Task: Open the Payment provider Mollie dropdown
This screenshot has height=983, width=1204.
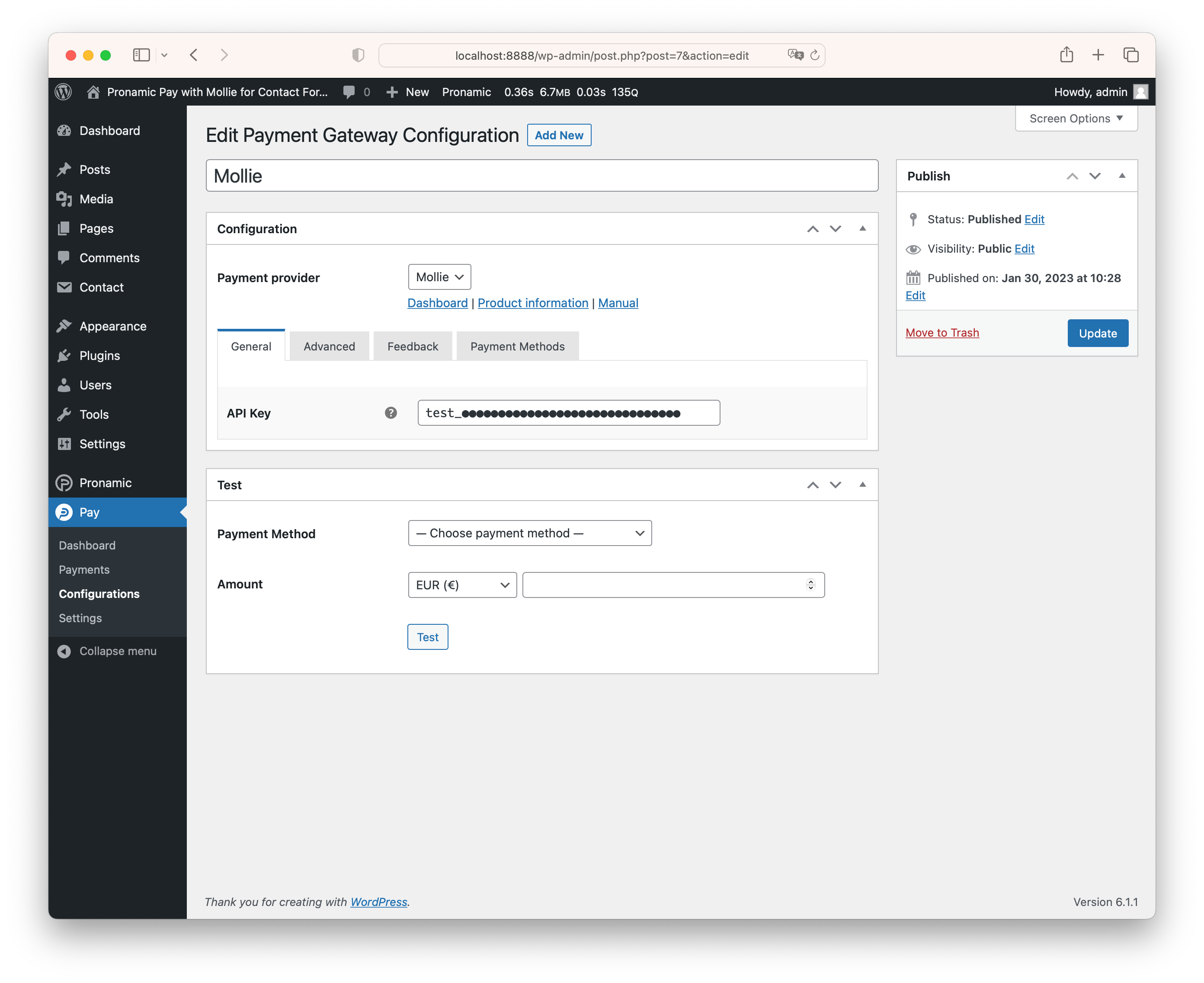Action: [x=439, y=277]
